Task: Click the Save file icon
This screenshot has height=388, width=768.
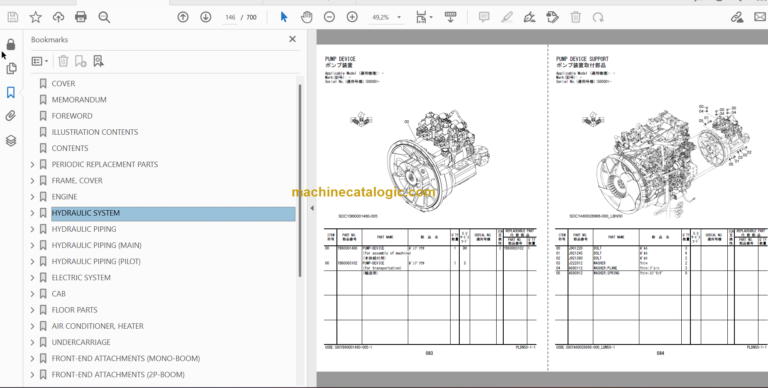Action: (x=13, y=18)
